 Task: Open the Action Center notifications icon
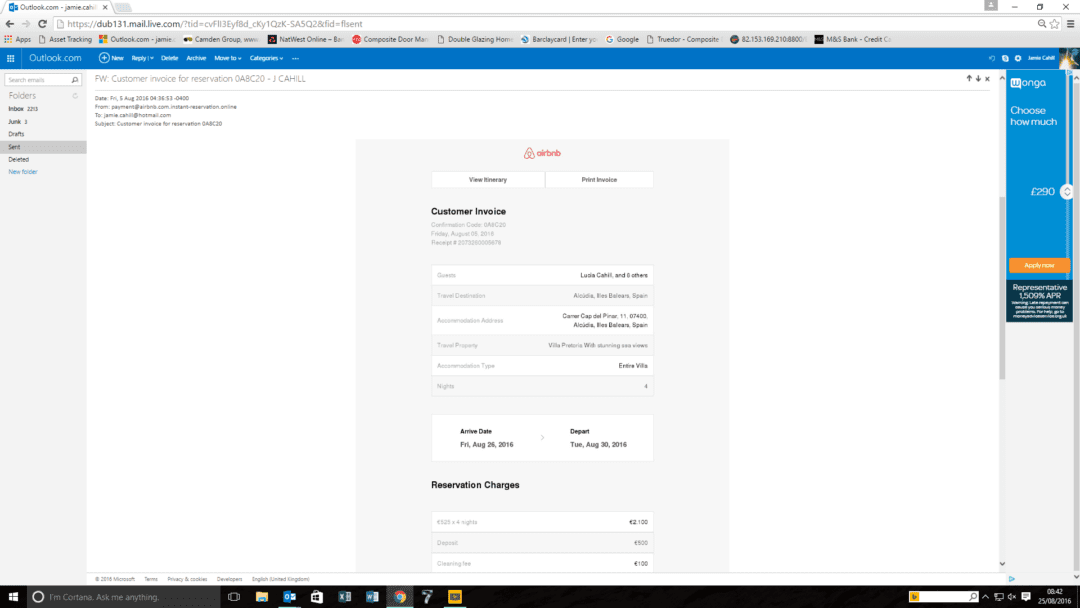point(1026,597)
